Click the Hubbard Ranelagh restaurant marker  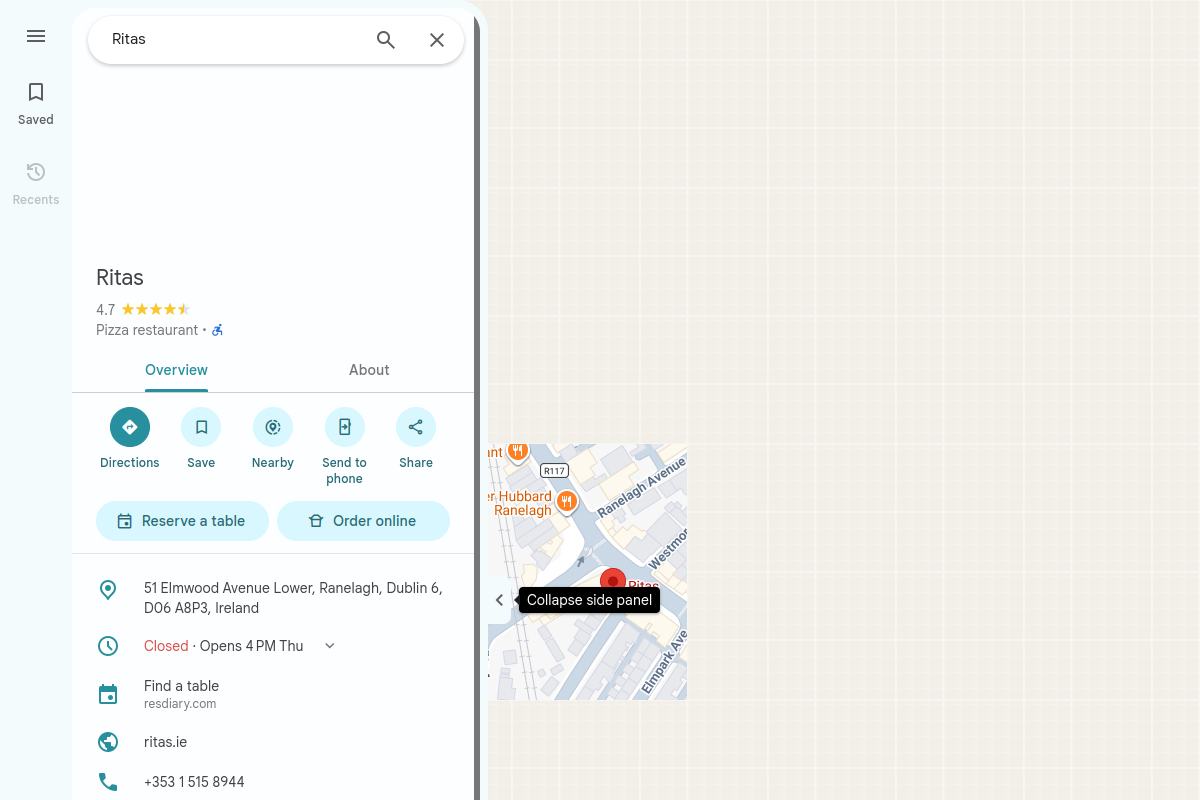click(x=567, y=500)
